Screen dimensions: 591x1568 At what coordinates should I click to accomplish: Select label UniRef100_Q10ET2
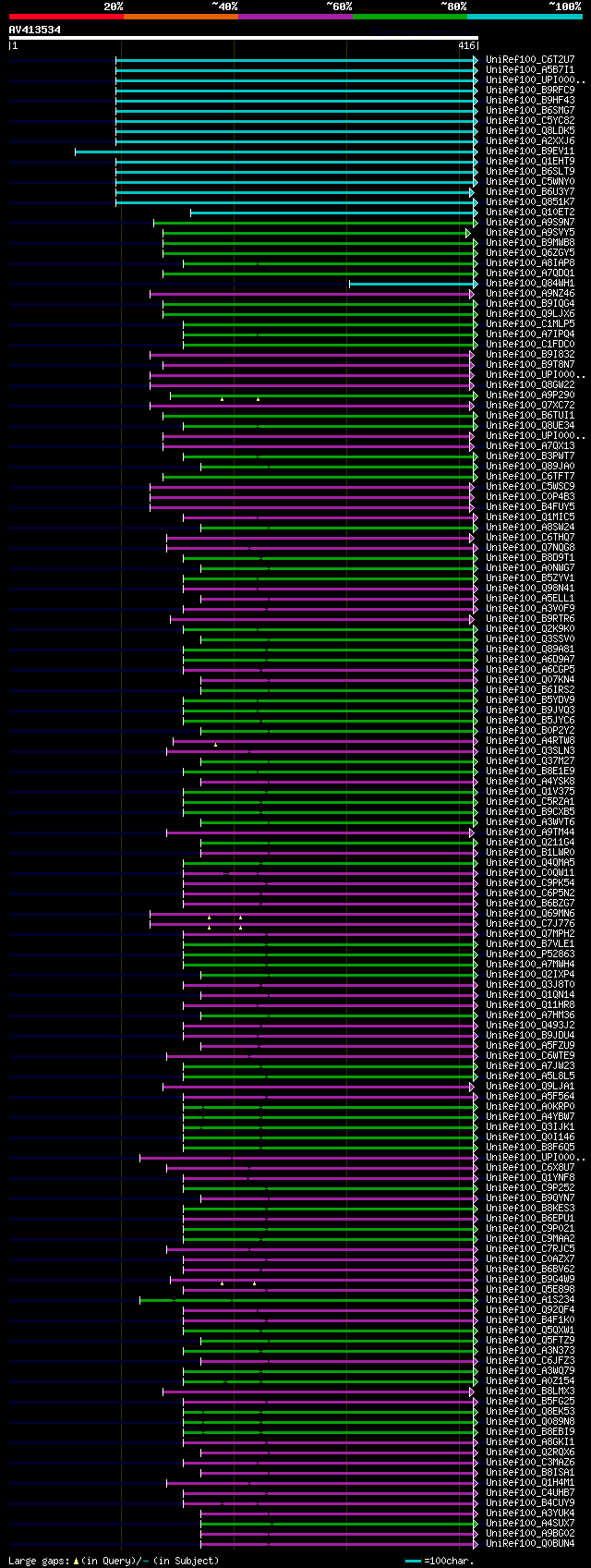530,212
